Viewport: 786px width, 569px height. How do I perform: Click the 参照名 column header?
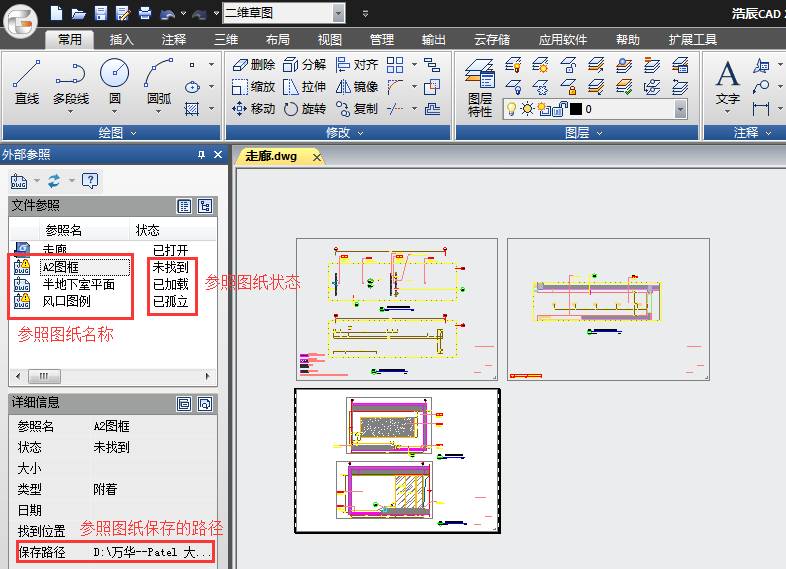[65, 230]
